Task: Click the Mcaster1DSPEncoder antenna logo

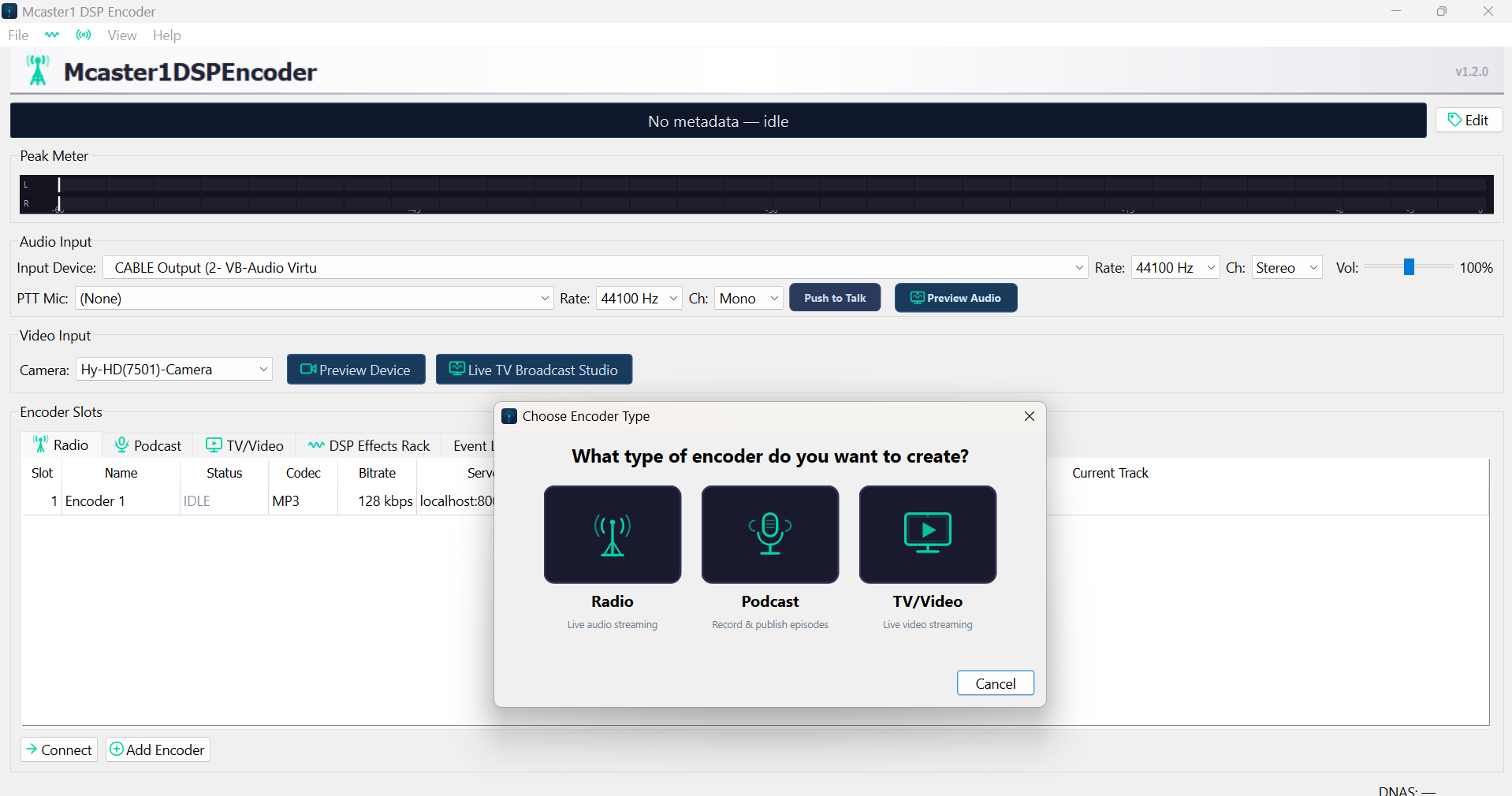Action: tap(37, 71)
